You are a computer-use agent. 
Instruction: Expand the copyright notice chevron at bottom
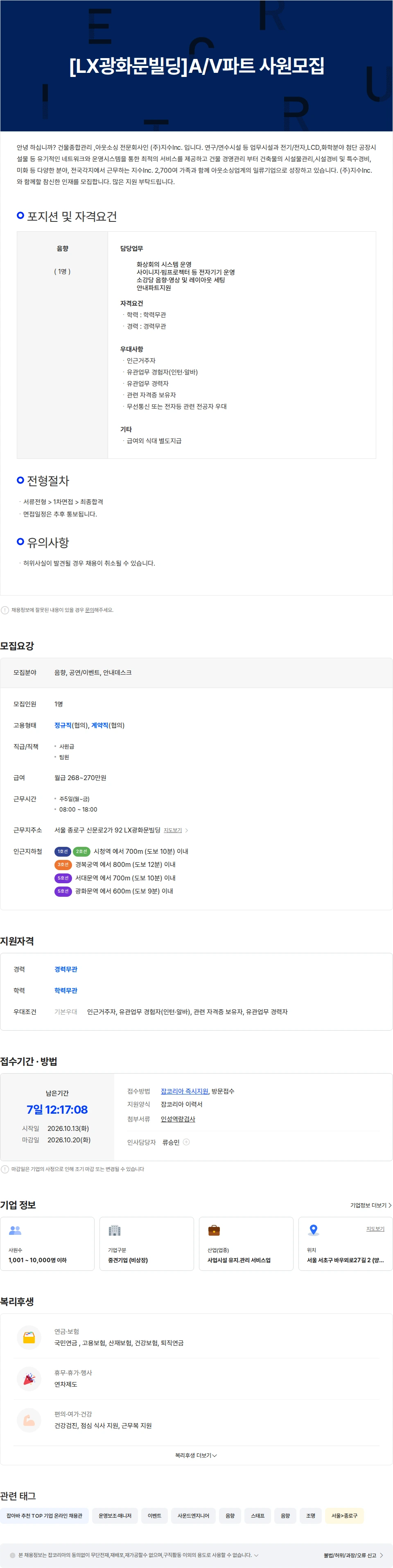(x=256, y=1555)
